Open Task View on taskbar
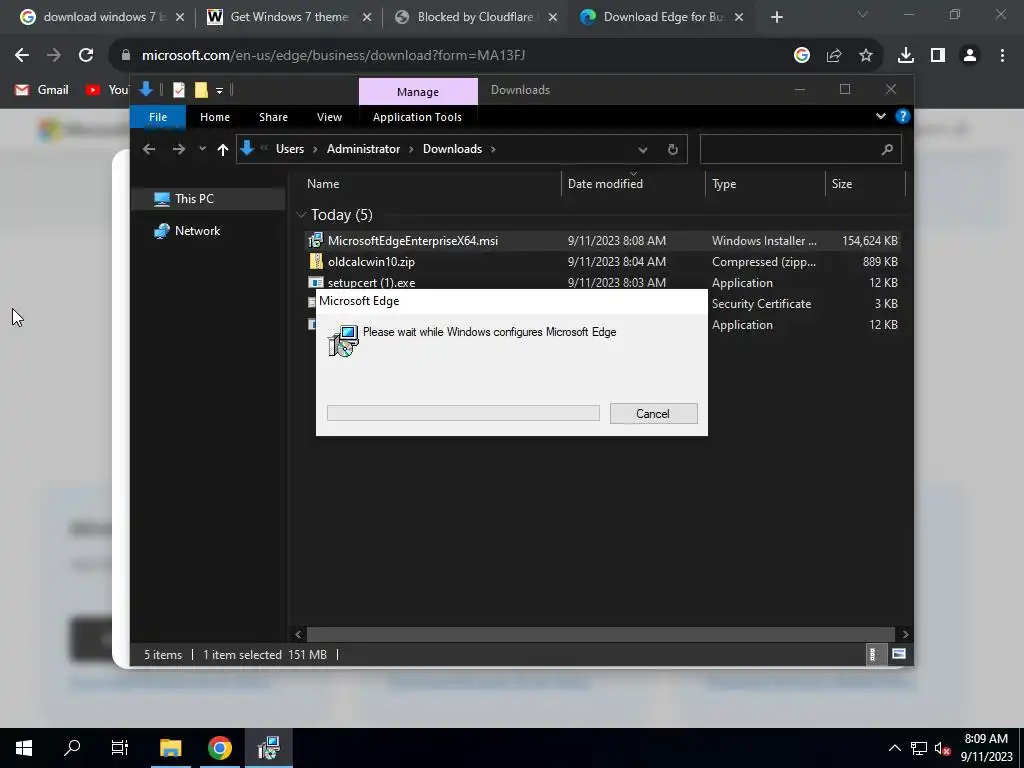The image size is (1024, 768). coord(120,748)
